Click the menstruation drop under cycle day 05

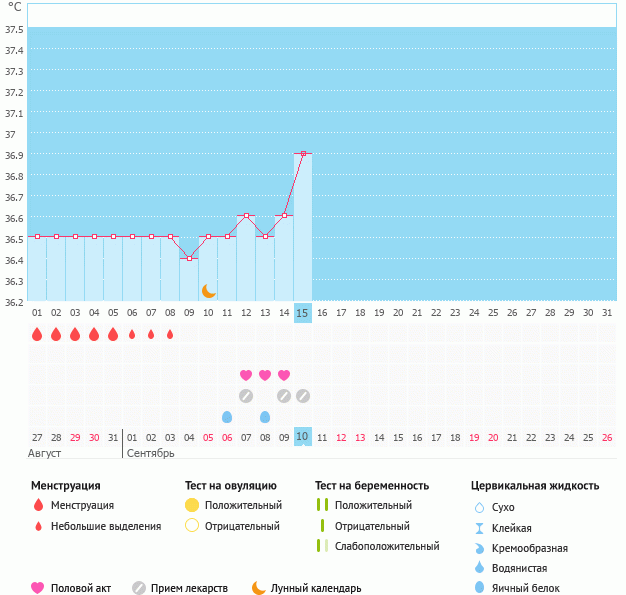tap(113, 334)
